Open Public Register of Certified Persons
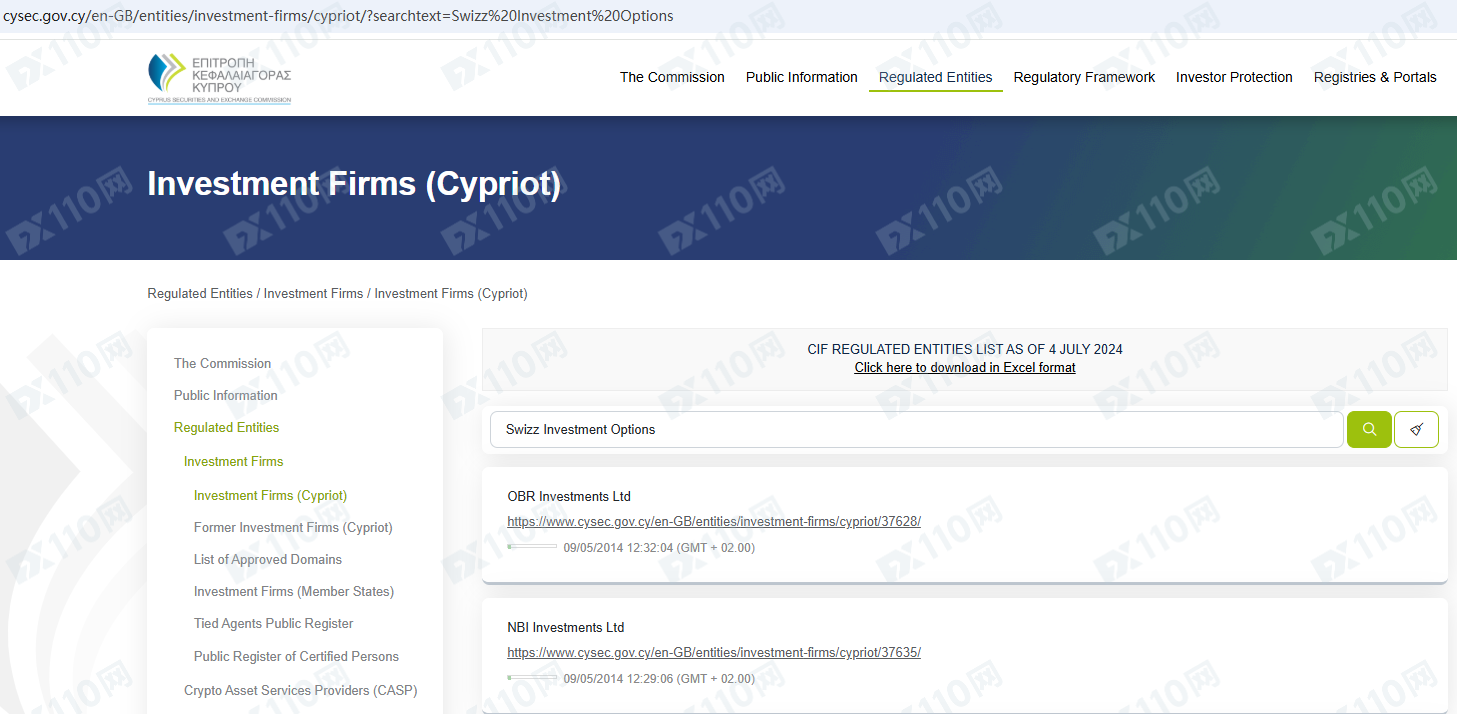Screen dimensions: 1457x714 click(296, 656)
